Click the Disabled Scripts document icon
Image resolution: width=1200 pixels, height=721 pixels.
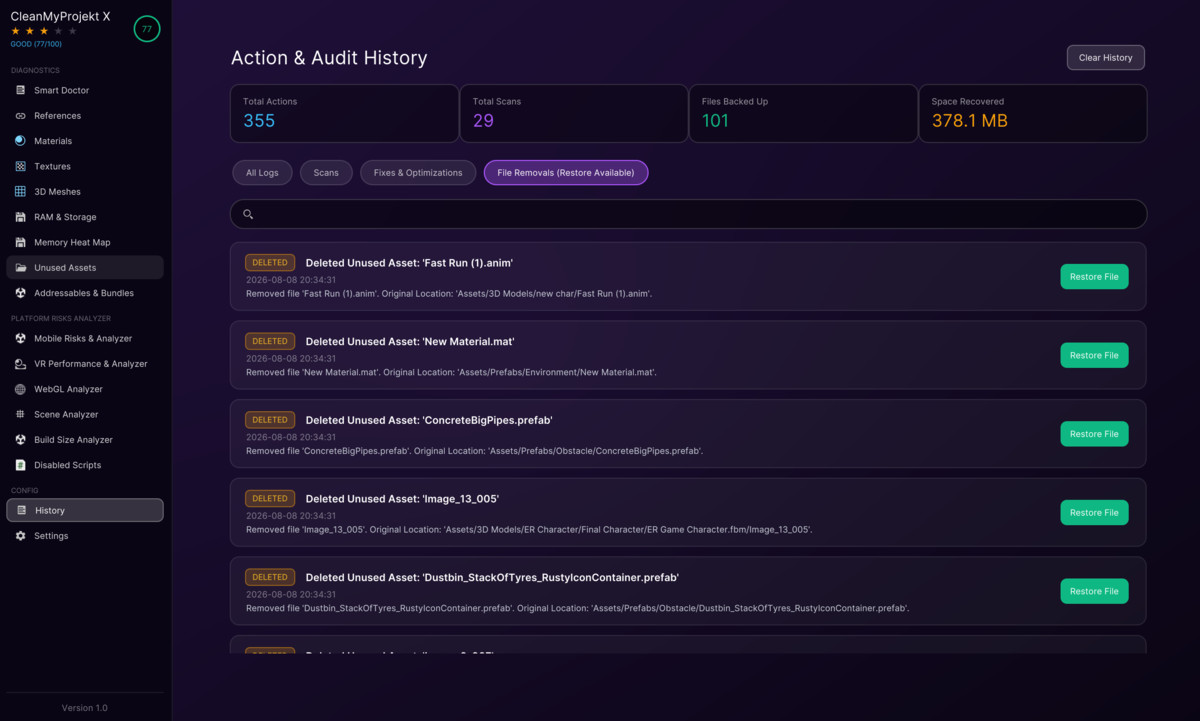(21, 465)
